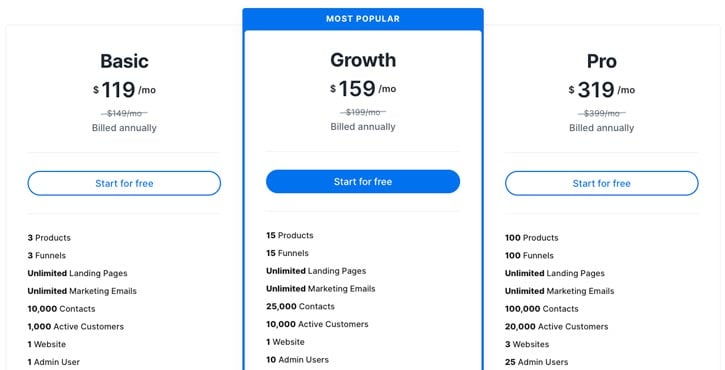Click the 3 Funnels feature line
This screenshot has width=725, height=370.
47,255
